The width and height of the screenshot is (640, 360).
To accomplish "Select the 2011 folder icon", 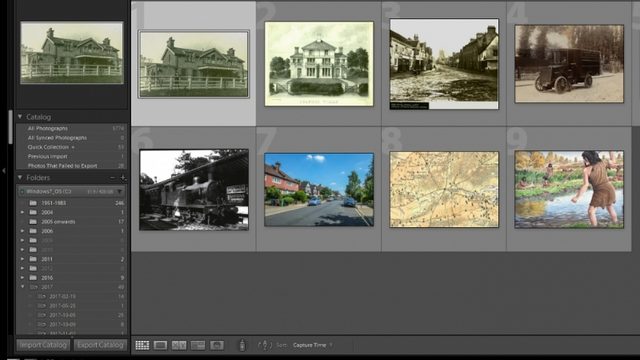I will point(33,259).
